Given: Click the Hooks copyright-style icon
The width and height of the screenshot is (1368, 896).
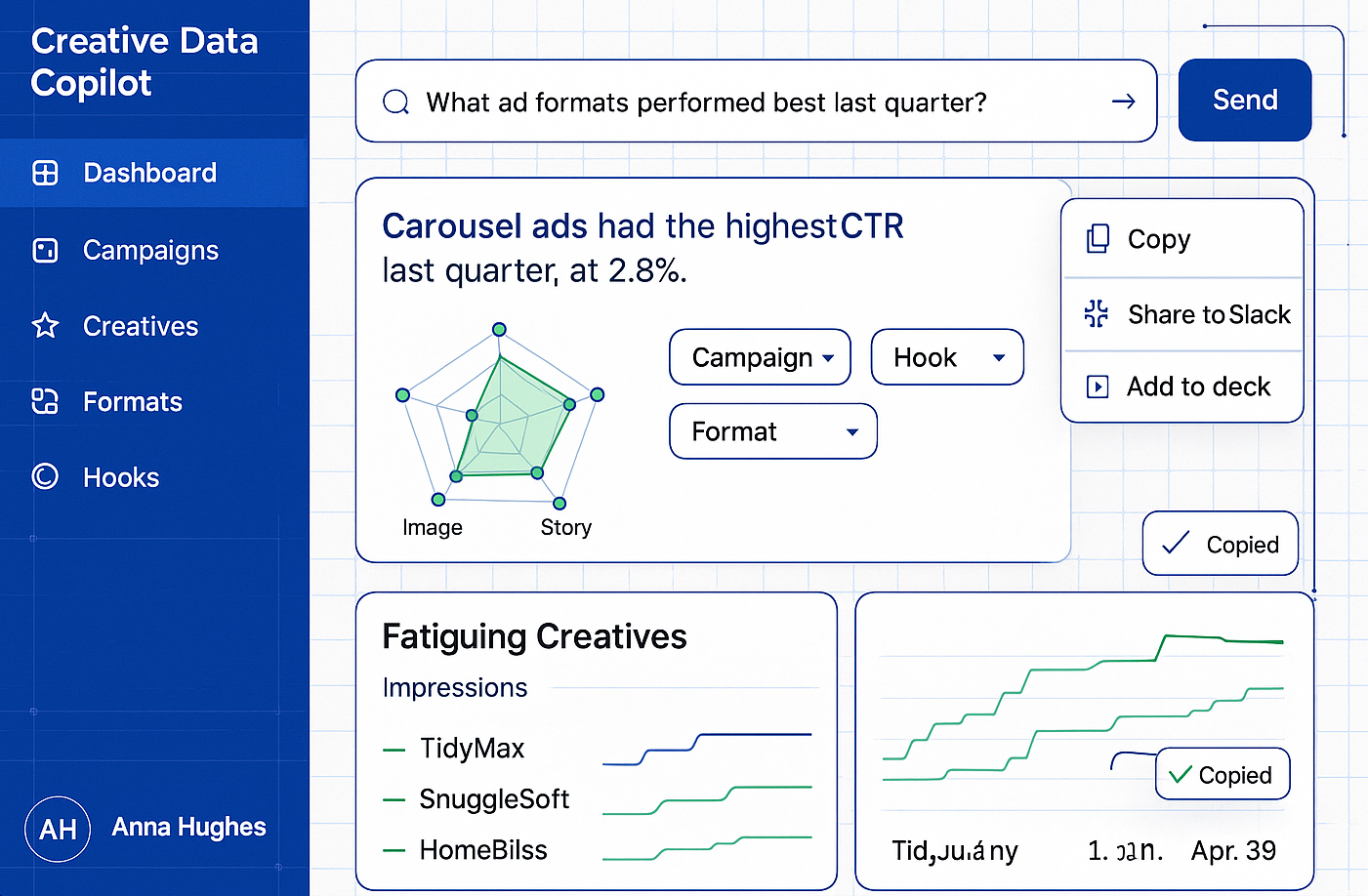Looking at the screenshot, I should 46,476.
